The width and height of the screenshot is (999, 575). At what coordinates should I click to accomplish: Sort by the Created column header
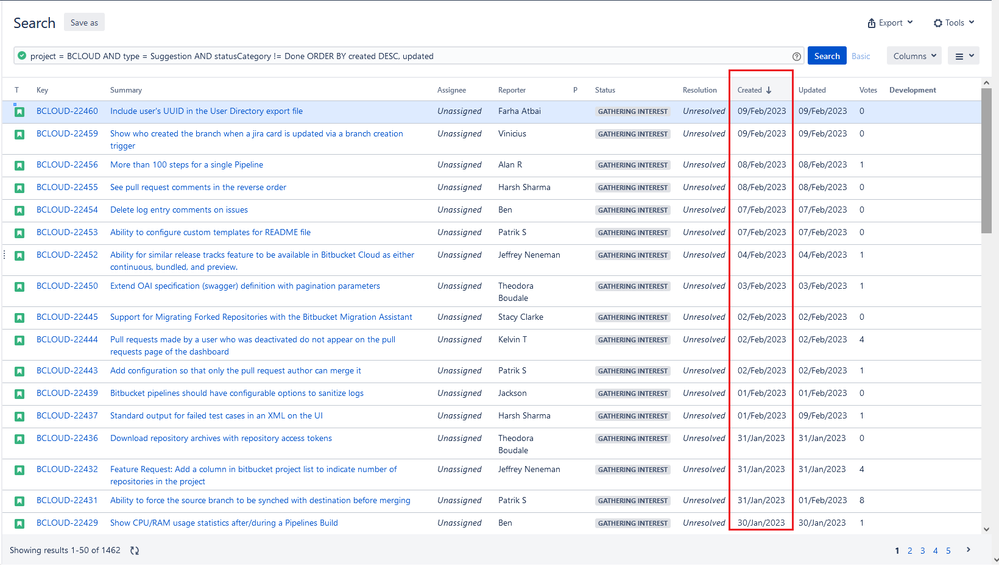[x=754, y=90]
